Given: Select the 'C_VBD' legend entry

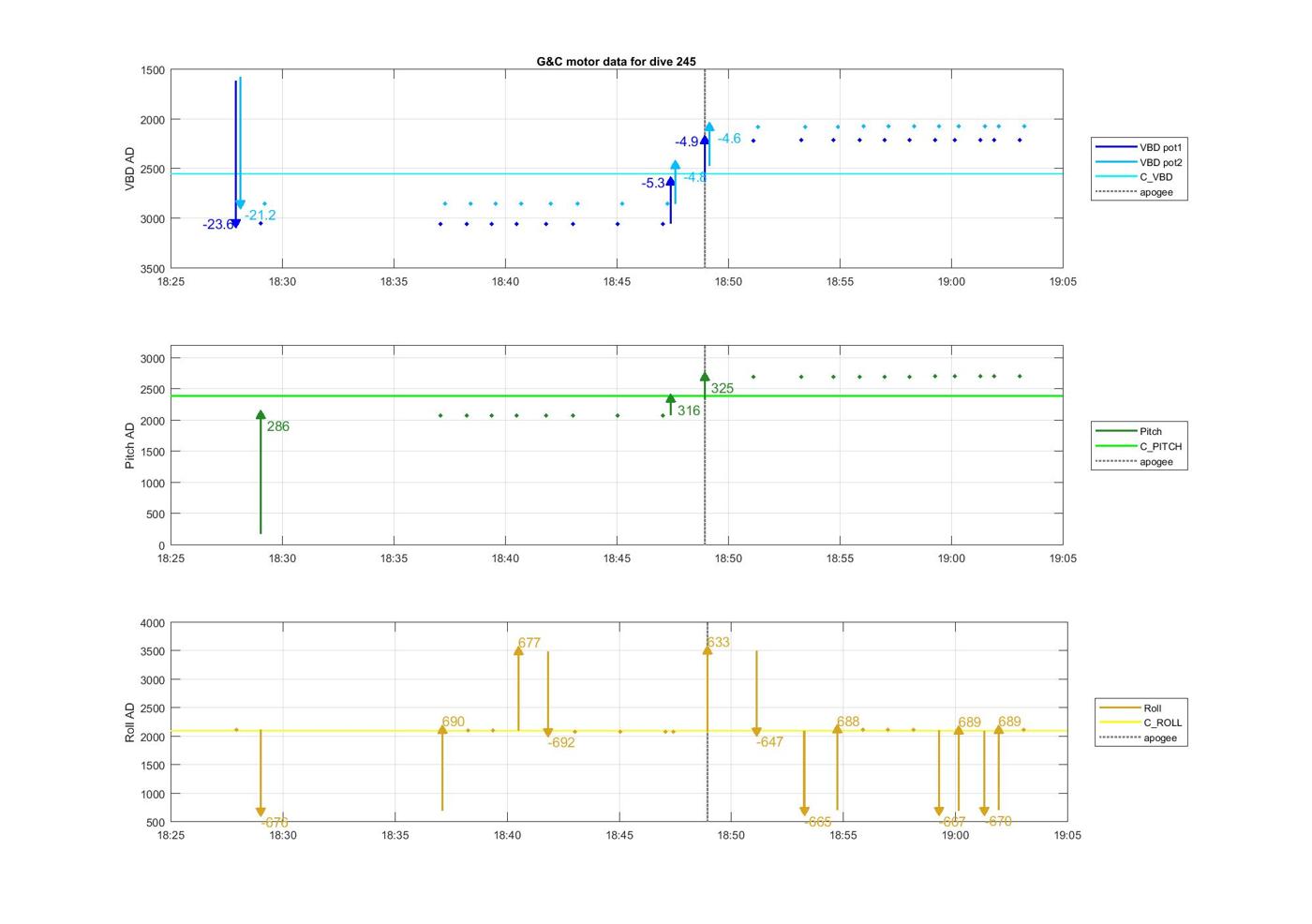Looking at the screenshot, I should click(x=1134, y=177).
